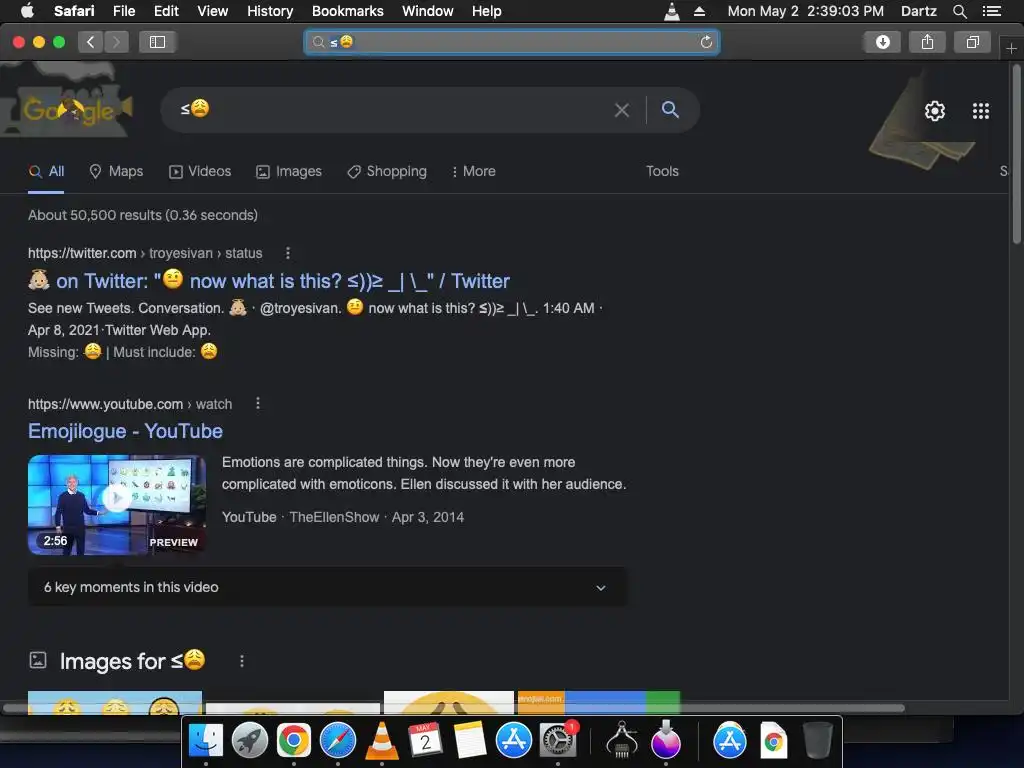Open the Spotlight search icon
Viewport: 1024px width, 768px height.
(x=959, y=11)
